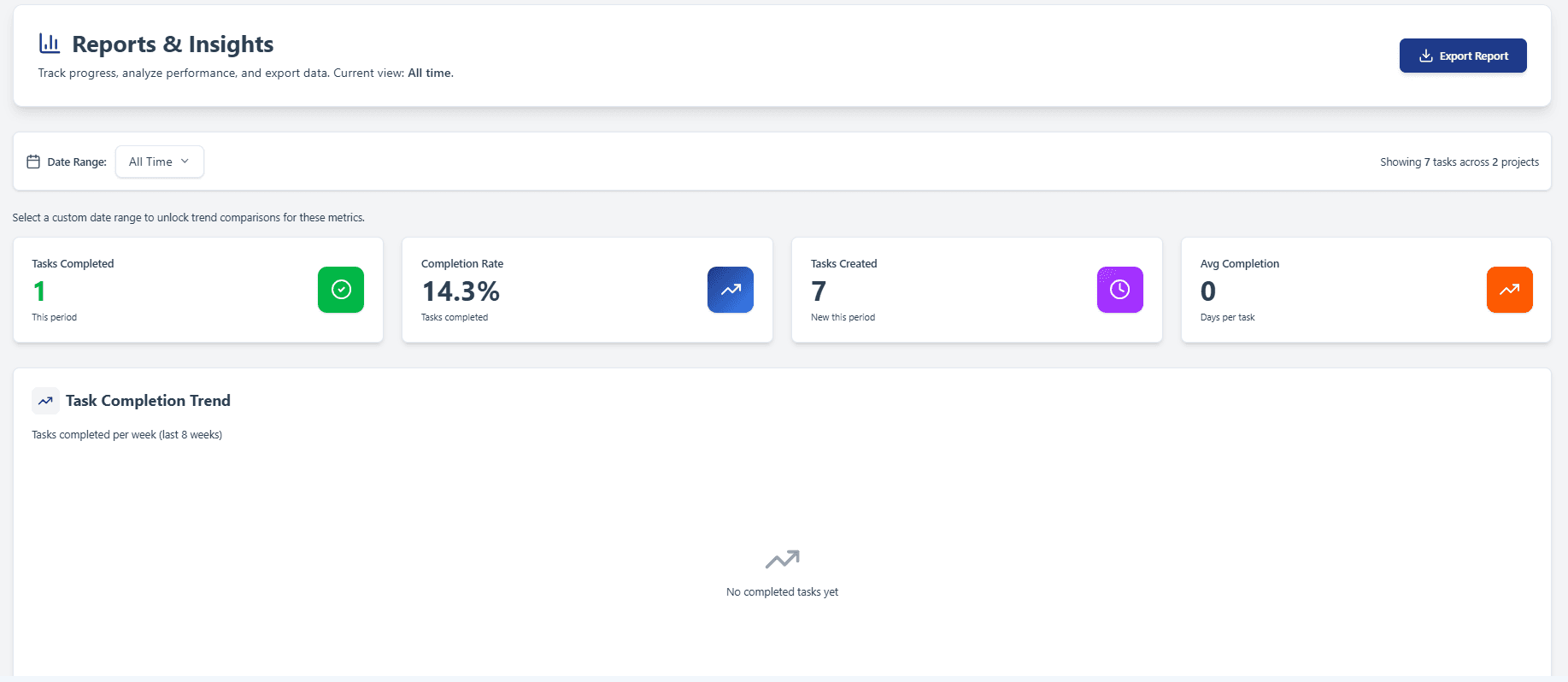This screenshot has height=682, width=1568.
Task: Click the orange trend icon on Avg Completion card
Action: pyautogui.click(x=1509, y=290)
